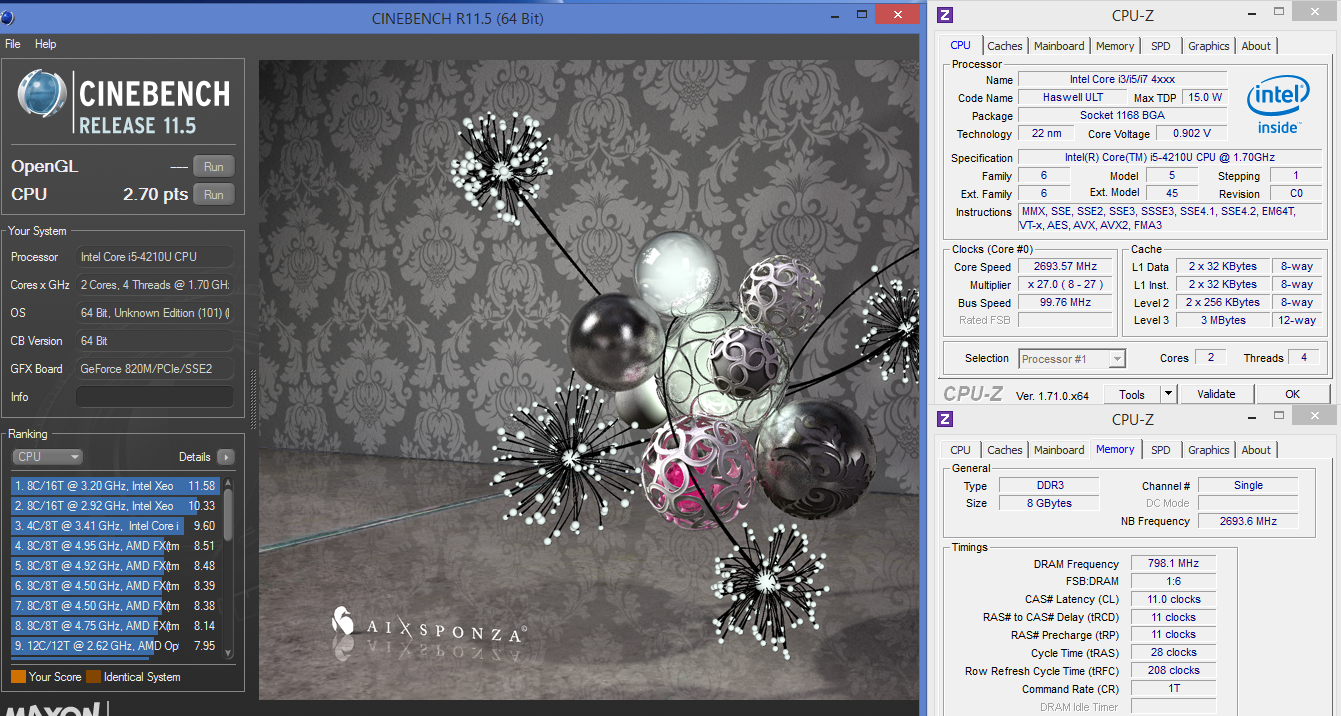Run the CPU benchmark
Image resolution: width=1341 pixels, height=716 pixels.
[x=214, y=195]
